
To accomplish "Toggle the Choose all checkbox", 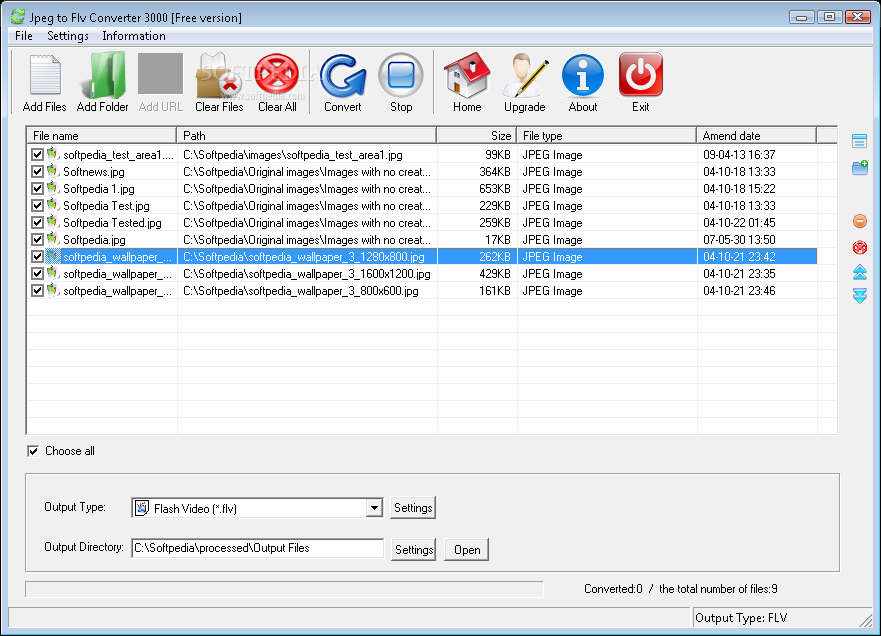I will coord(33,451).
